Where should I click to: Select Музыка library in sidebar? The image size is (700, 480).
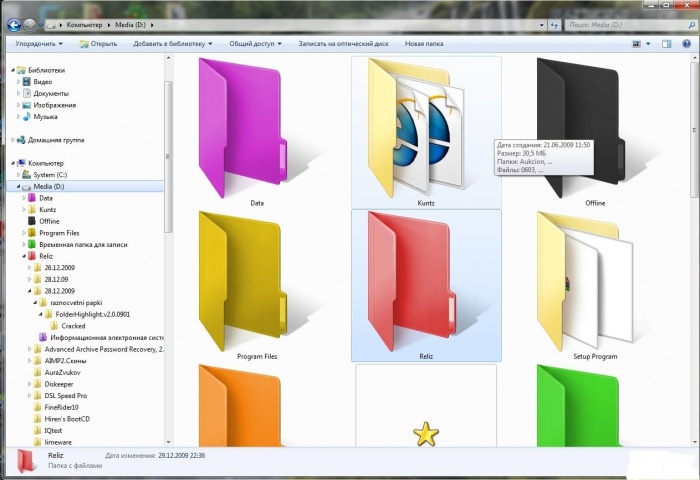pos(45,117)
